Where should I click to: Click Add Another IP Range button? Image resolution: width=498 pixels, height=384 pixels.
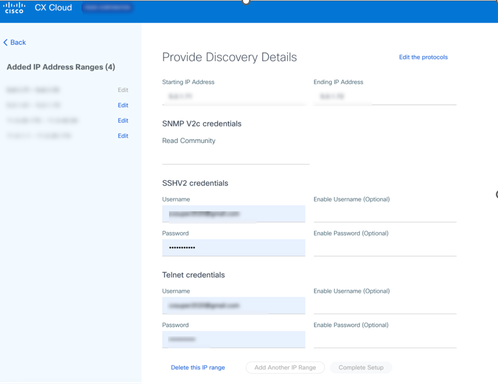[285, 368]
